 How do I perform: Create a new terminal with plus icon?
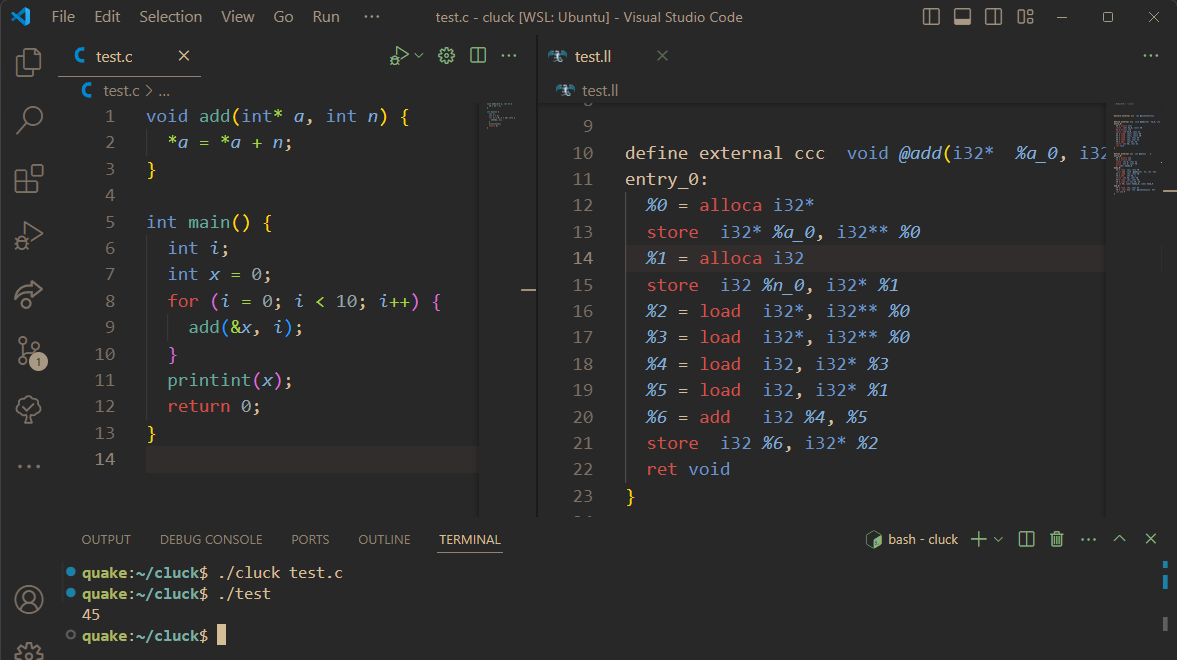[x=978, y=539]
